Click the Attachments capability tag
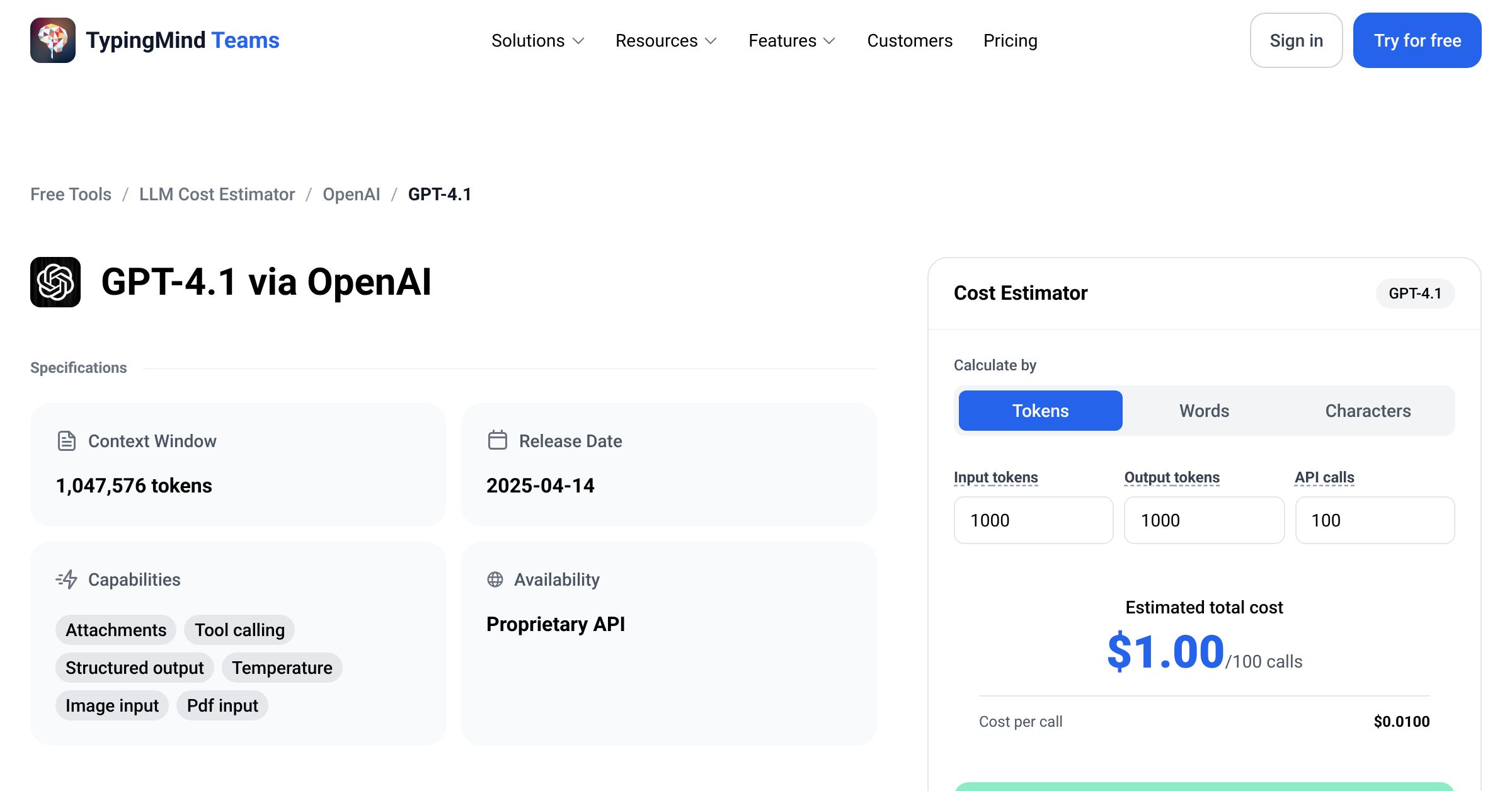This screenshot has width=1512, height=791. 116,630
